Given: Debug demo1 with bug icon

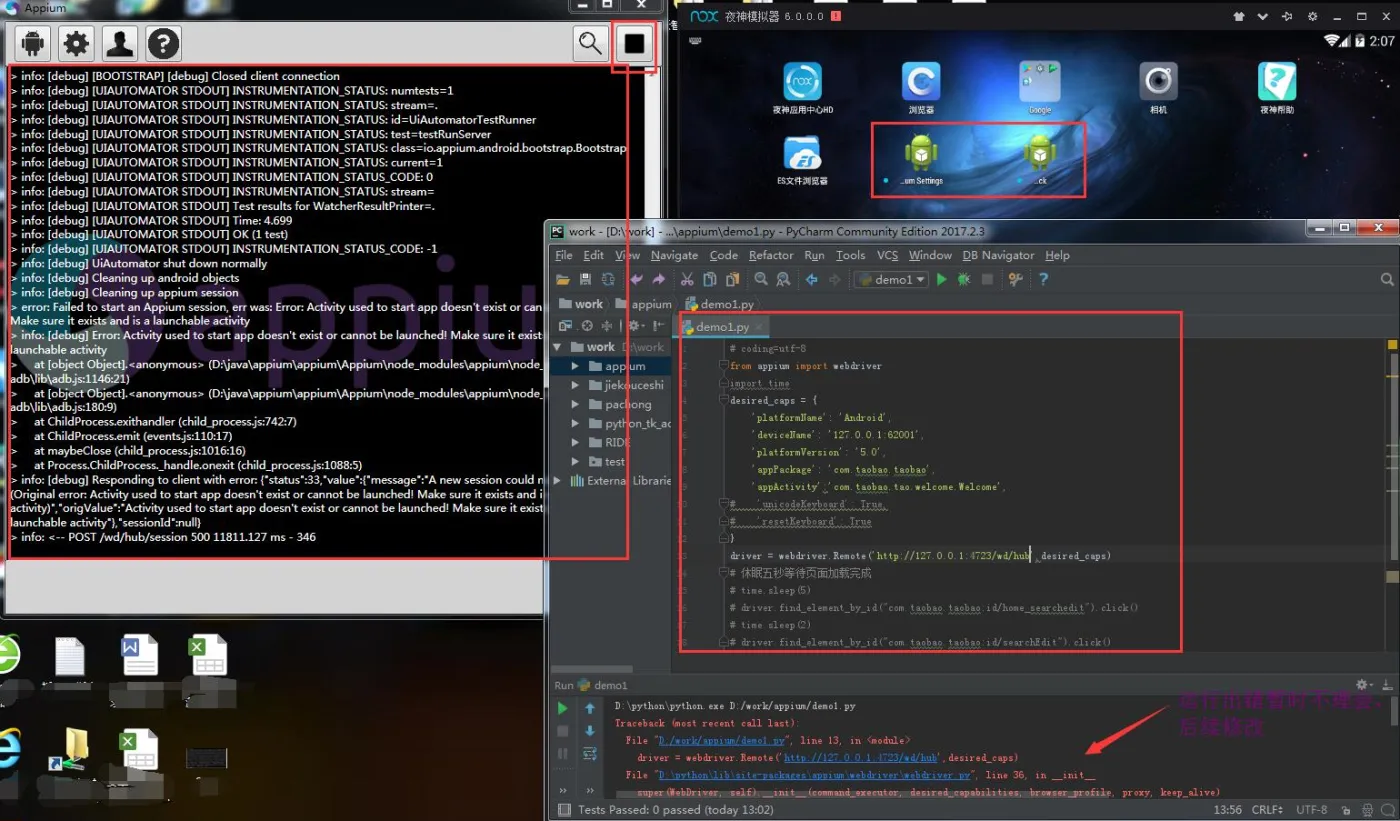Looking at the screenshot, I should point(964,280).
